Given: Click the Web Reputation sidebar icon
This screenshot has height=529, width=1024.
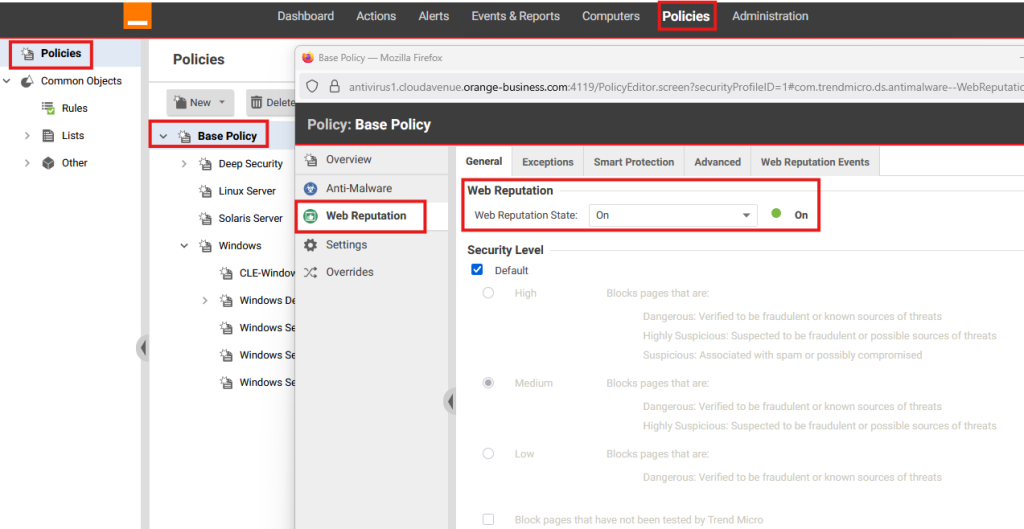Looking at the screenshot, I should pyautogui.click(x=310, y=216).
